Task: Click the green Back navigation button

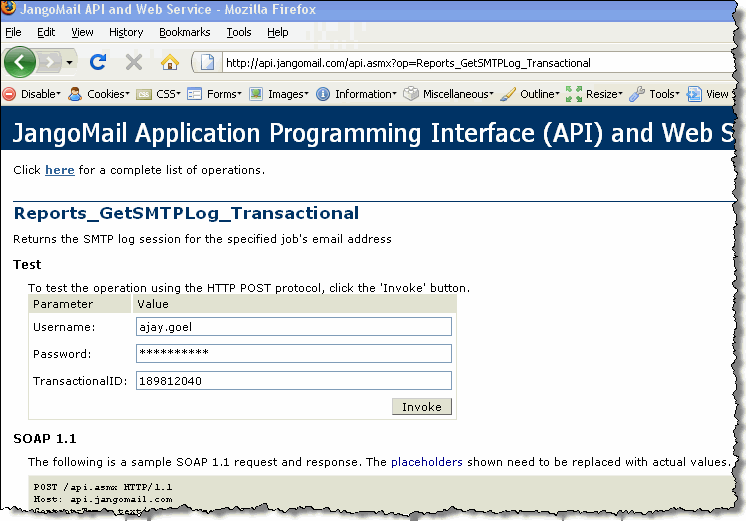Action: 20,62
